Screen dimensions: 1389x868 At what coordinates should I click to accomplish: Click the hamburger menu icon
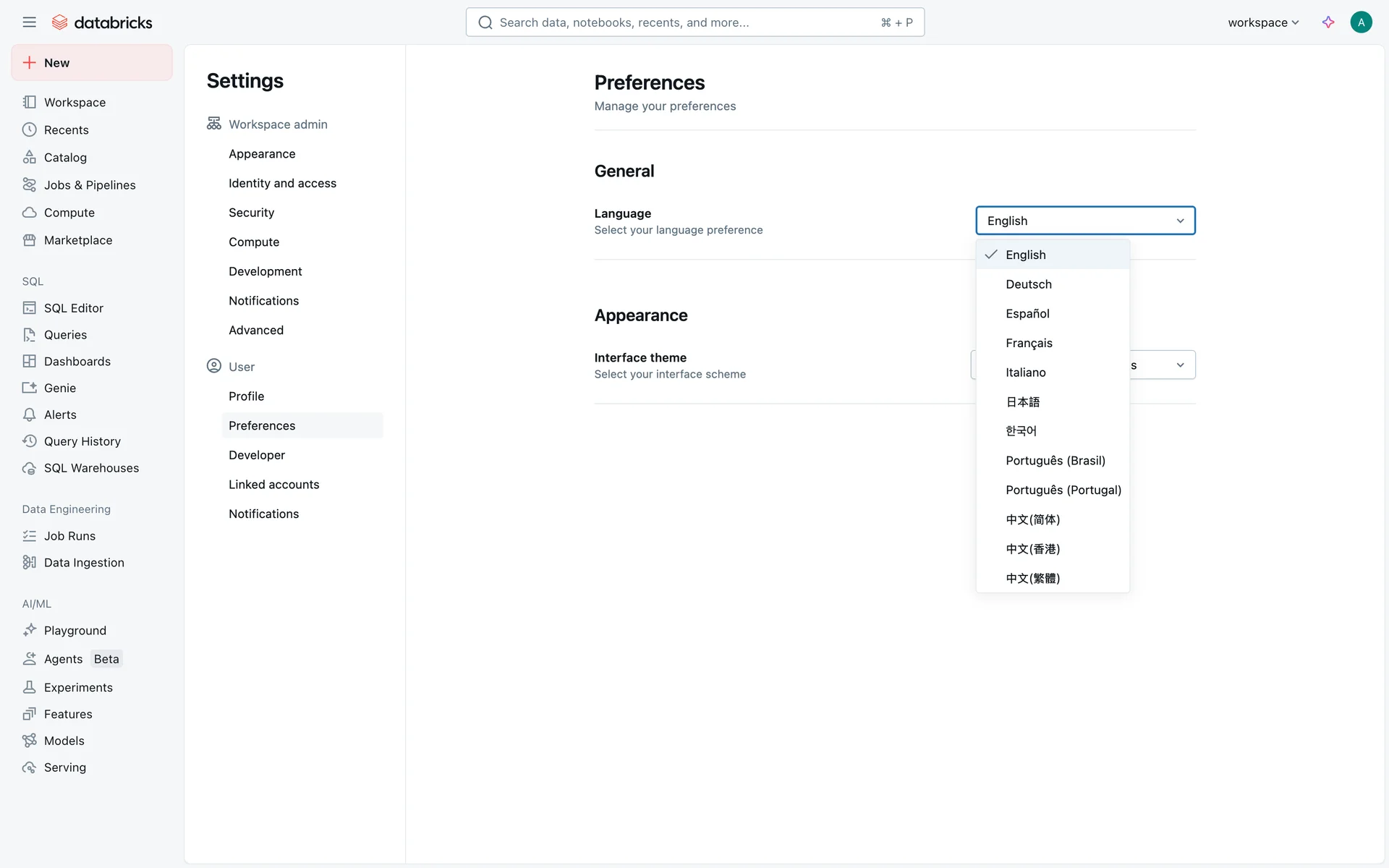pos(29,22)
